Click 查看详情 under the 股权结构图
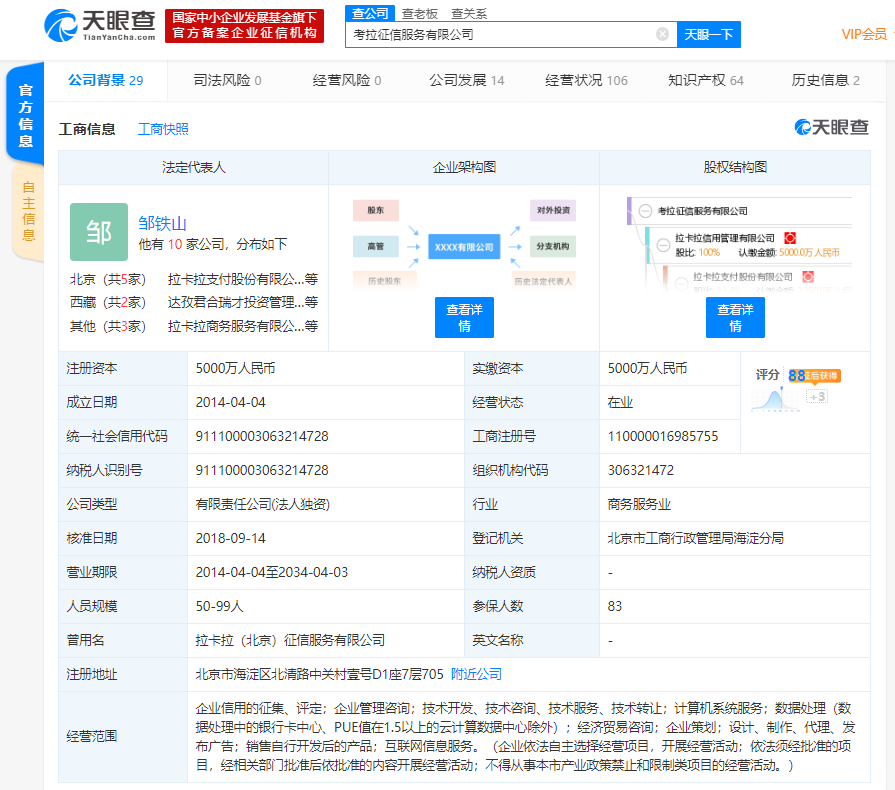 [x=735, y=317]
